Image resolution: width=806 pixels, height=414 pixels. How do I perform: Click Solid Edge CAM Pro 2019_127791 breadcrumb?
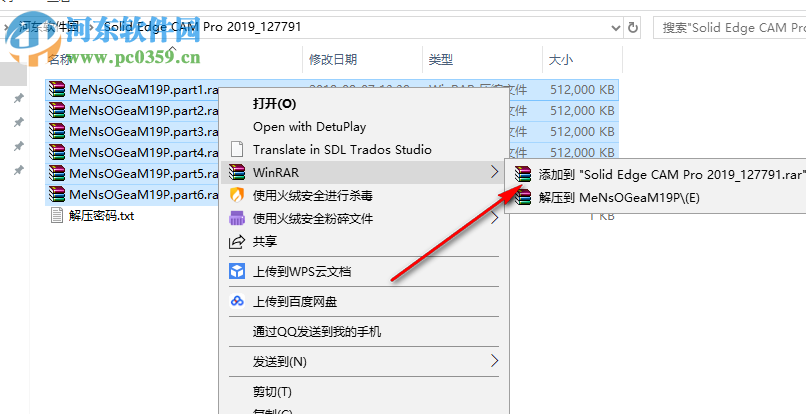203,26
